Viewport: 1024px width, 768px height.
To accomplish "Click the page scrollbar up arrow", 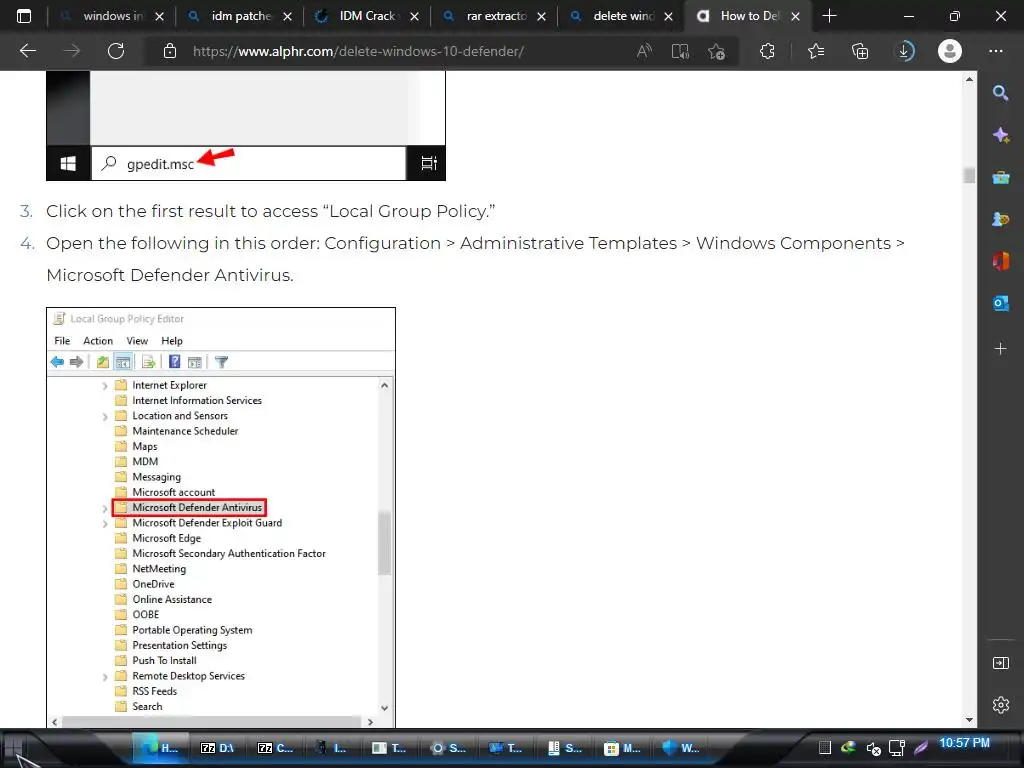I will pos(969,79).
